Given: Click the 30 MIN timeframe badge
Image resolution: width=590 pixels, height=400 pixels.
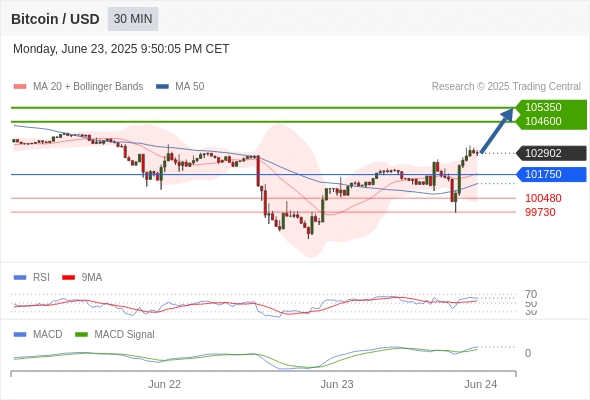Looking at the screenshot, I should [x=133, y=19].
